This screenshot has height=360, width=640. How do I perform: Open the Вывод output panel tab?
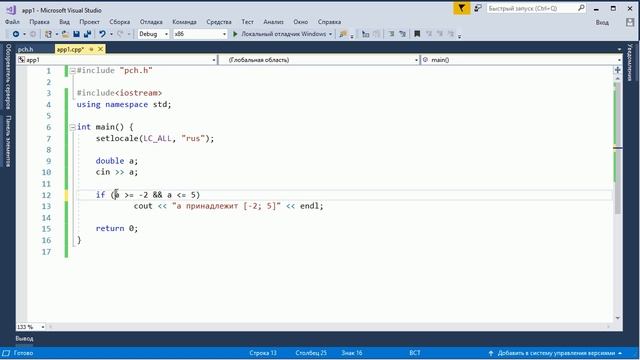[24, 338]
